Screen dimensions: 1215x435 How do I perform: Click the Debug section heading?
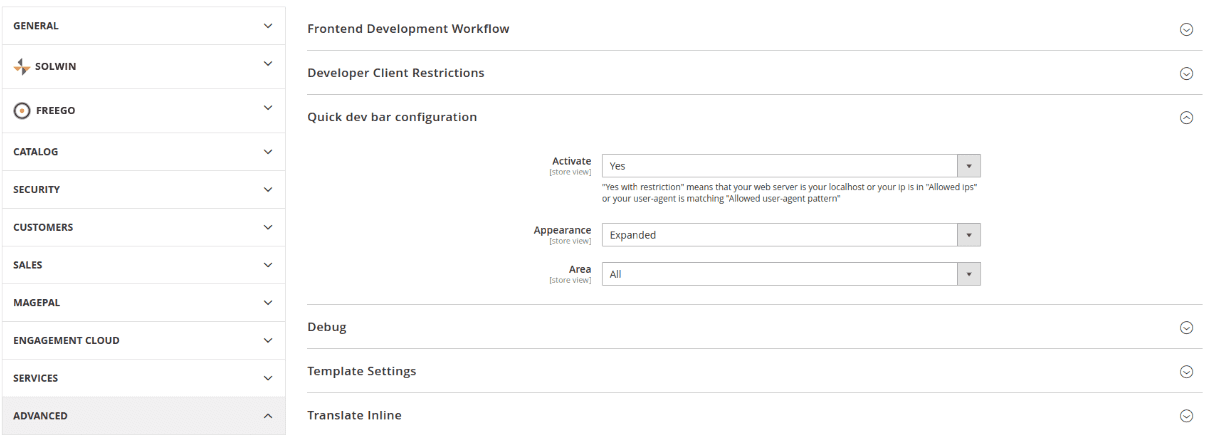(x=327, y=327)
